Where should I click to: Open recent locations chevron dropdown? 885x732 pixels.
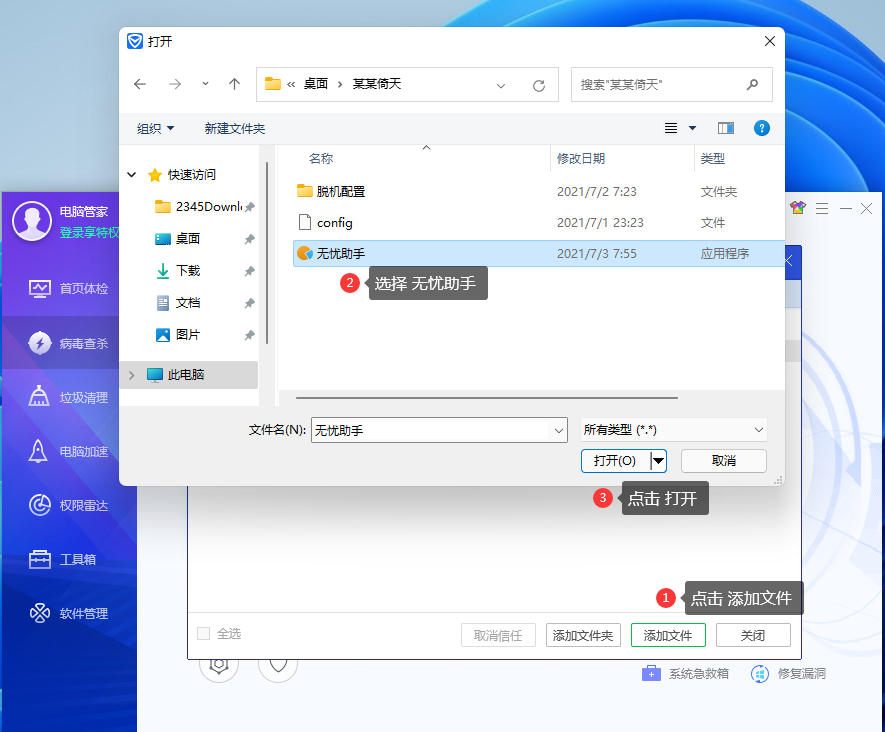point(205,84)
